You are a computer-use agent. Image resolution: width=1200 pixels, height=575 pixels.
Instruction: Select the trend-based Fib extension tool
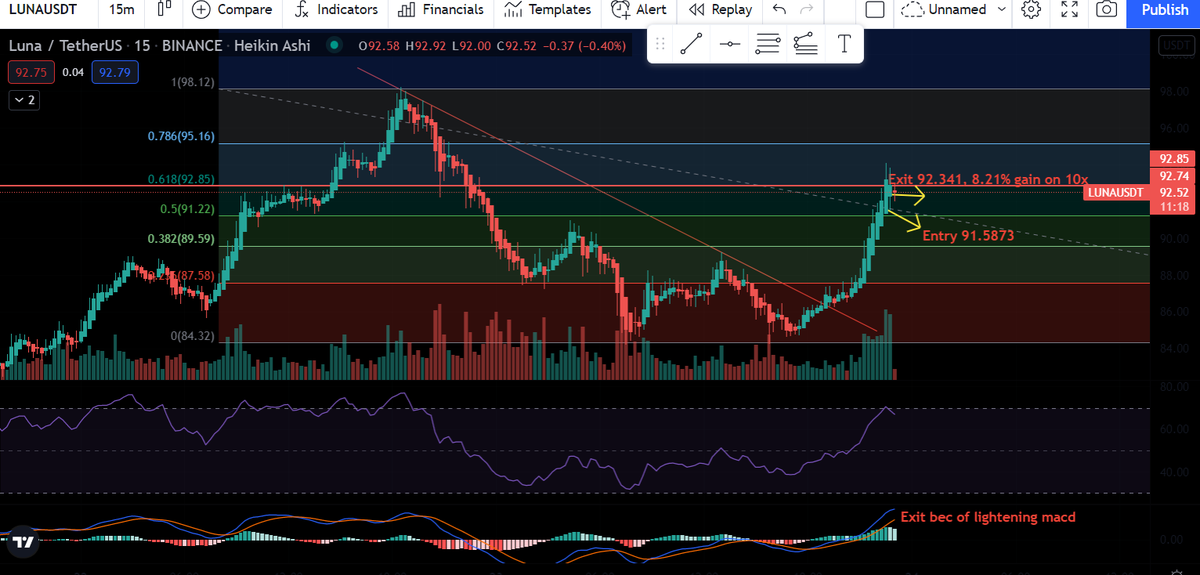[805, 44]
